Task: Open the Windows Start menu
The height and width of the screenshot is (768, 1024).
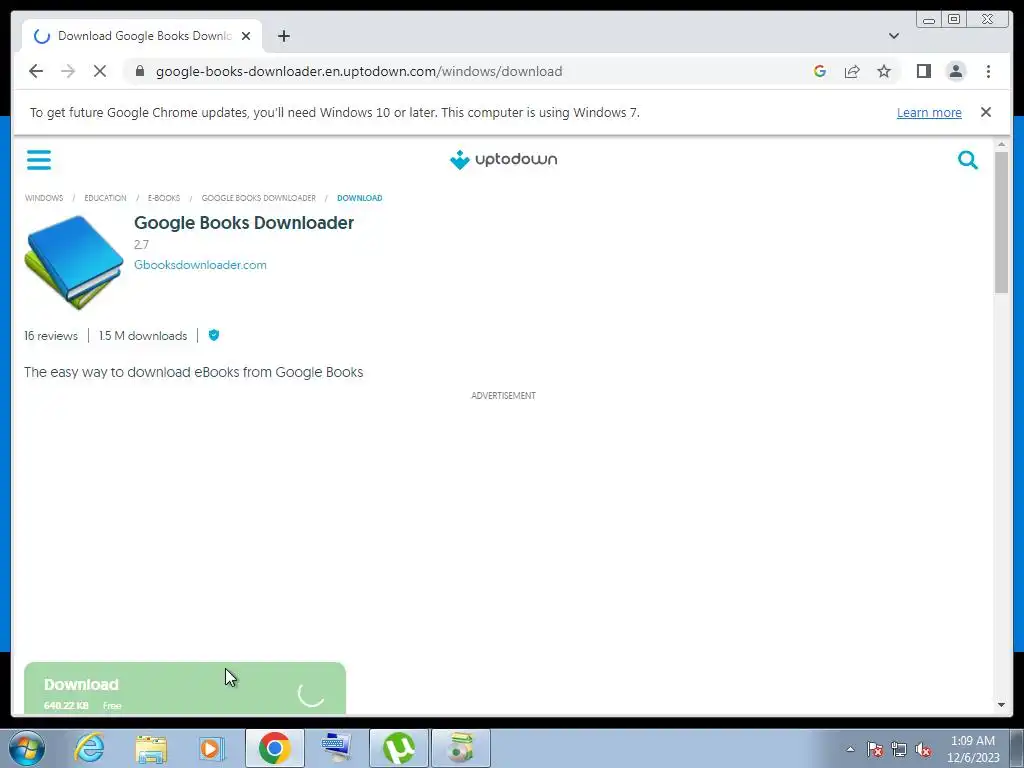Action: coord(26,748)
